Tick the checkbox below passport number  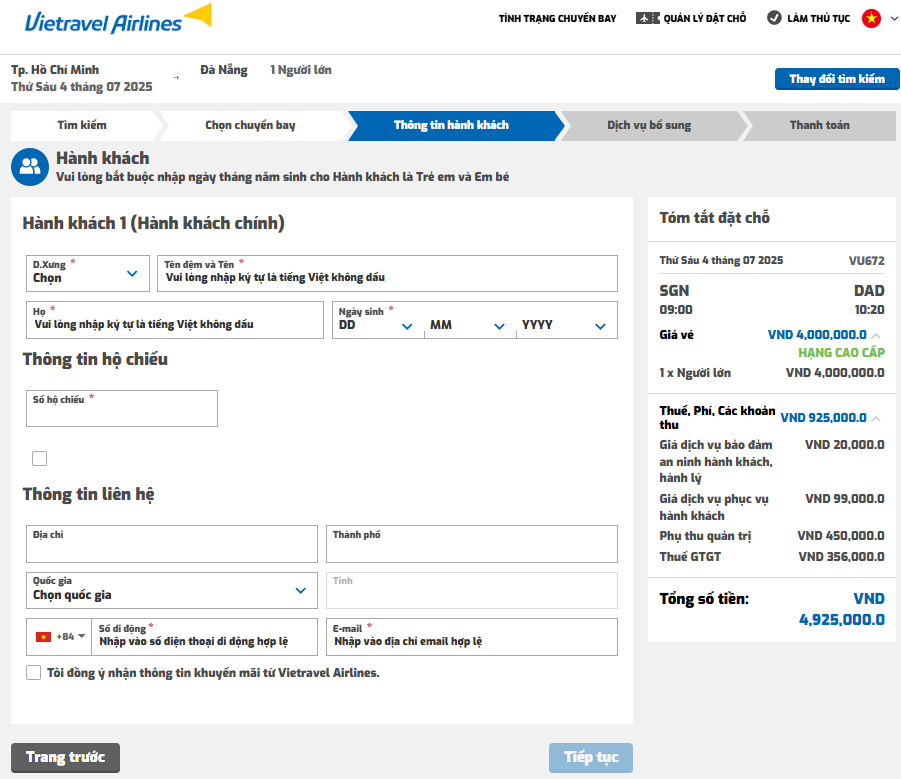[40, 458]
